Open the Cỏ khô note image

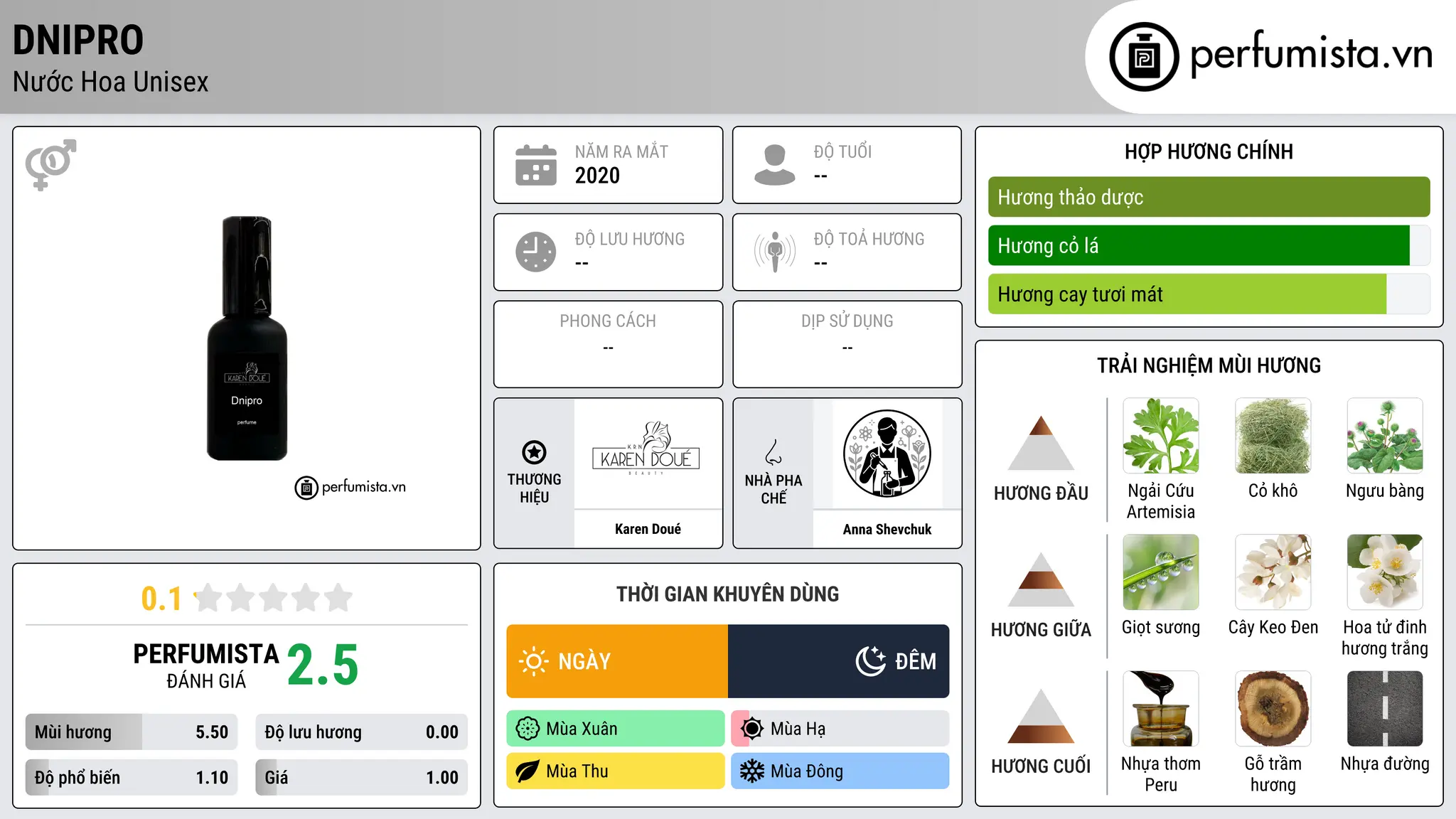1273,436
